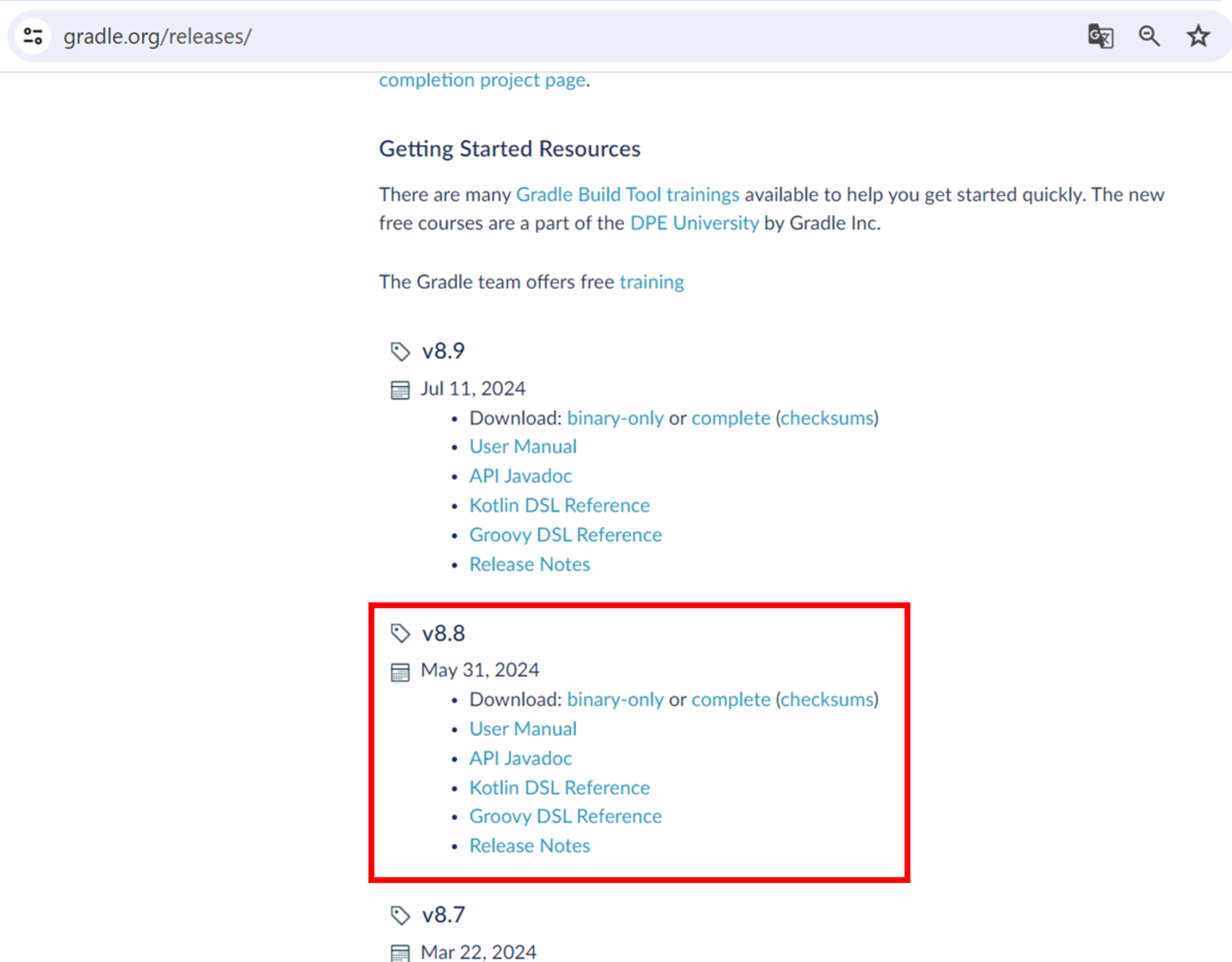The image size is (1232, 962).
Task: Click the training link after 'offers free'
Action: coord(652,282)
